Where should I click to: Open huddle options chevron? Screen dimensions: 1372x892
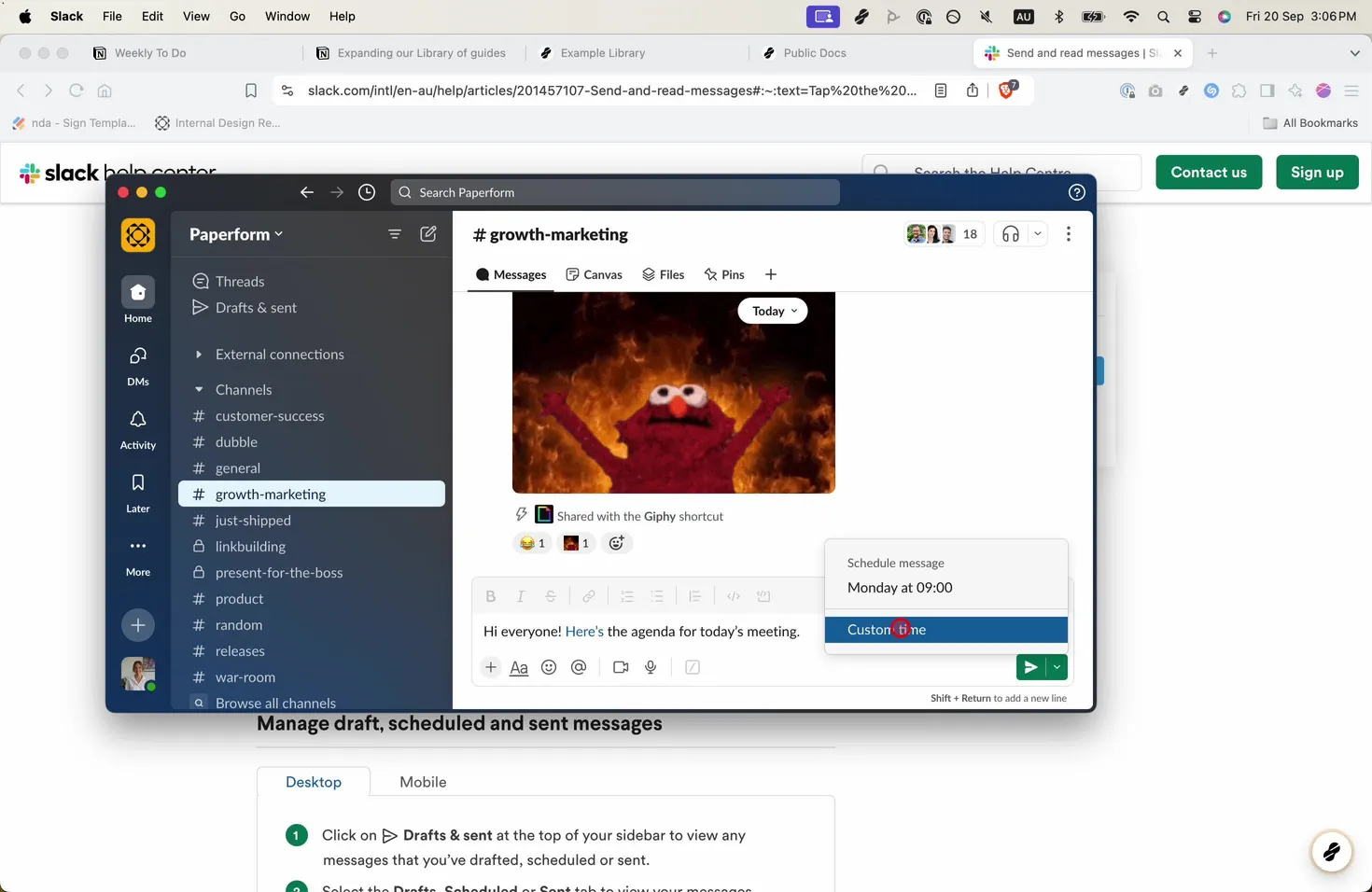1037,234
